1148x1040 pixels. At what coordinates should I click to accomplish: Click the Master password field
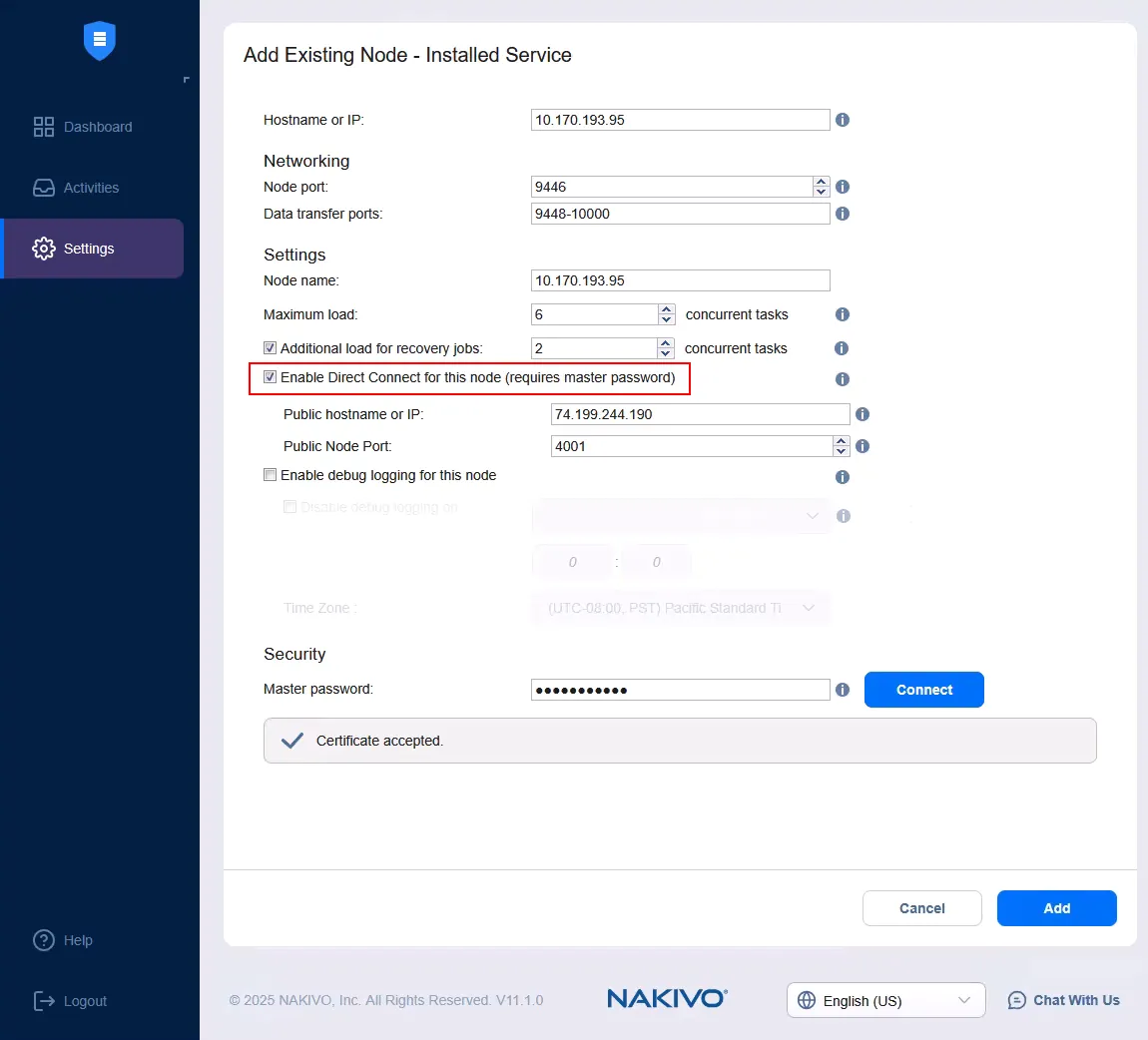point(680,690)
